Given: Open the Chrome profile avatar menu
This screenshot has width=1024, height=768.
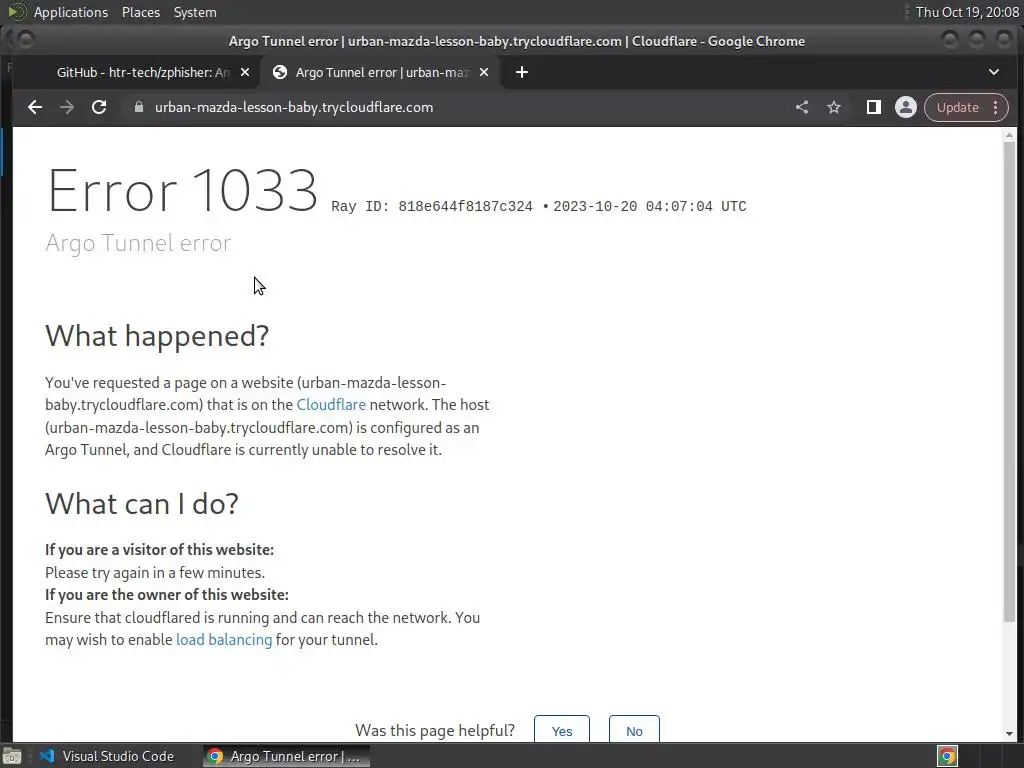Looking at the screenshot, I should pos(906,107).
